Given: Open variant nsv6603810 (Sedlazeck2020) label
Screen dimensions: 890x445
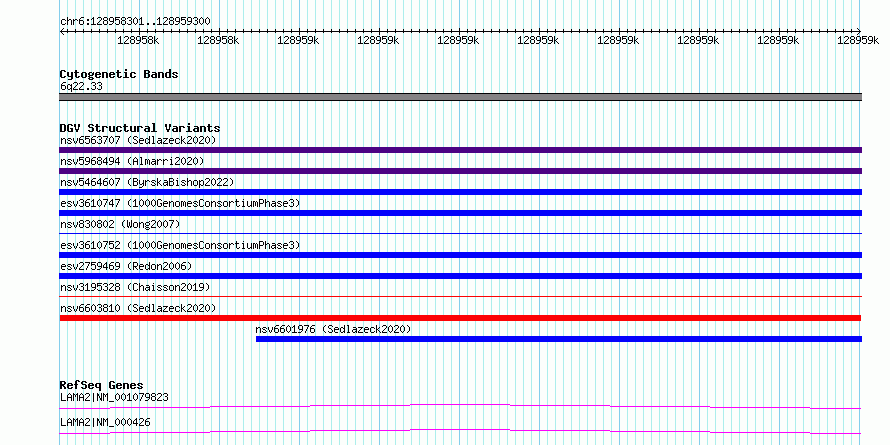Looking at the screenshot, I should click(x=138, y=308).
